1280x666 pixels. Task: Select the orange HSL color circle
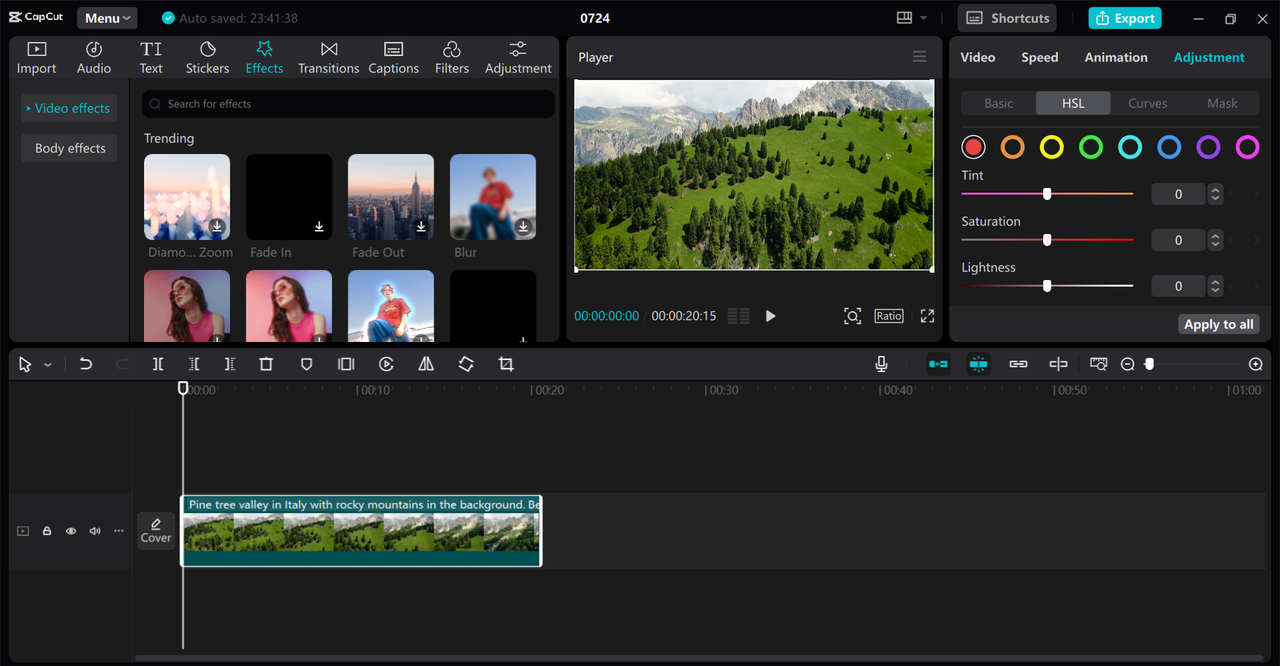(1013, 148)
